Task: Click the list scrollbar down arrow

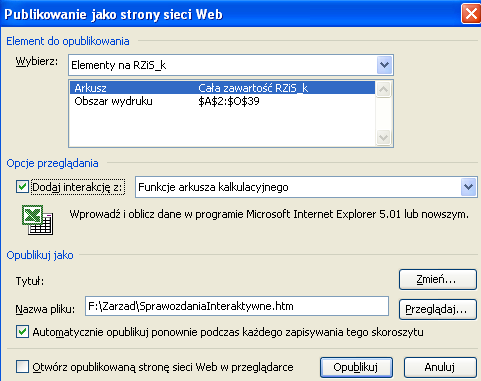Action: [x=383, y=137]
